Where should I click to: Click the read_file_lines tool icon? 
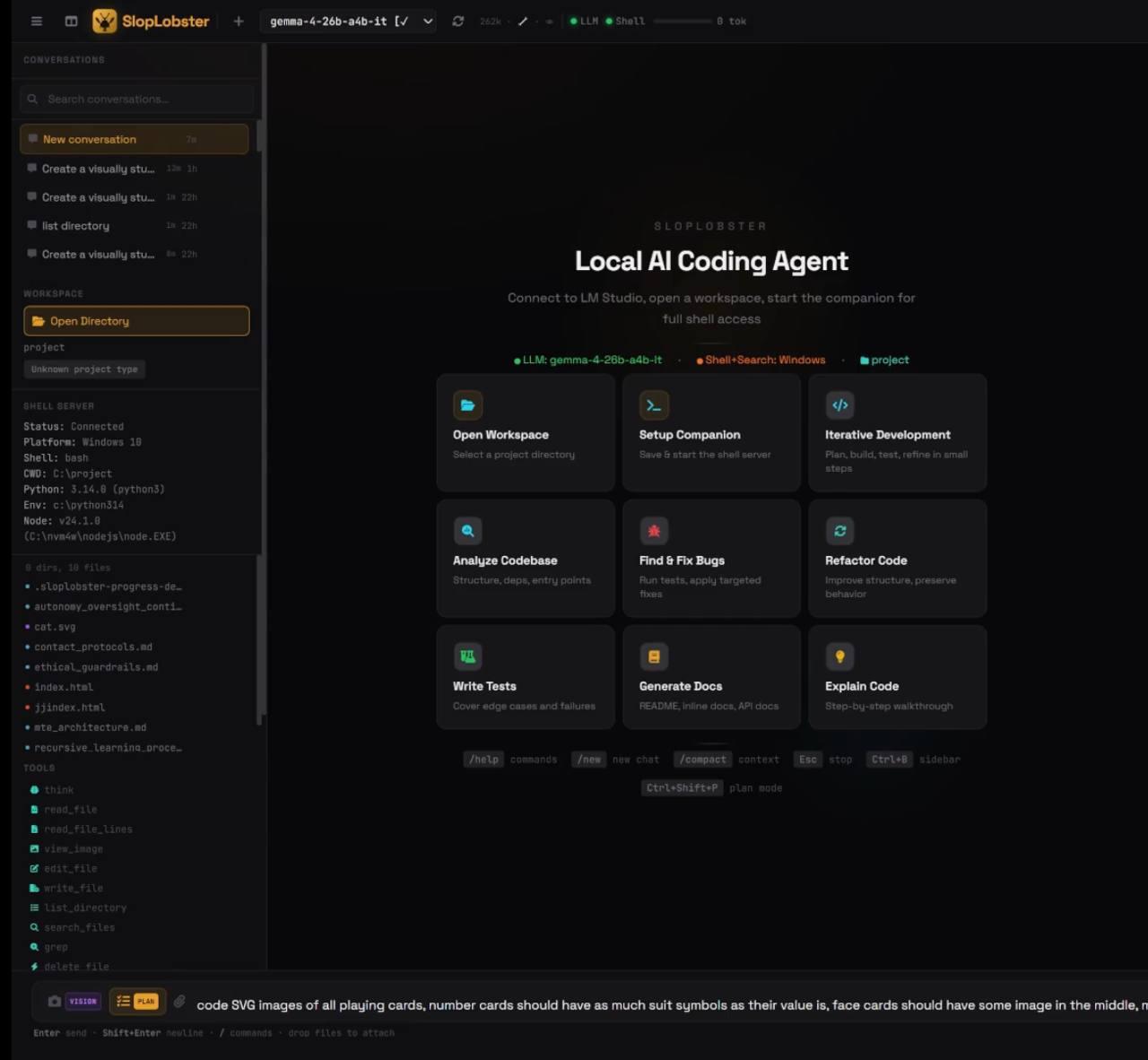[34, 830]
